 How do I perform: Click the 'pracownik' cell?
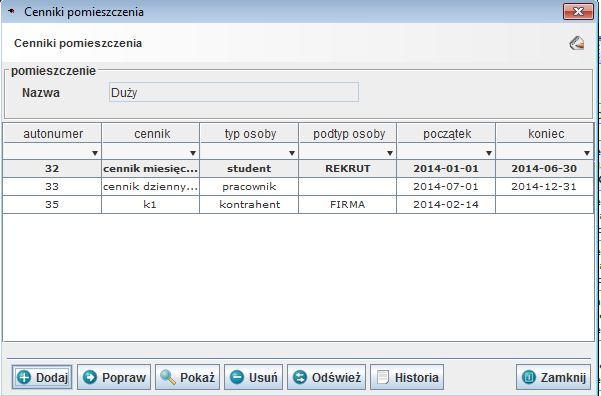(x=250, y=187)
